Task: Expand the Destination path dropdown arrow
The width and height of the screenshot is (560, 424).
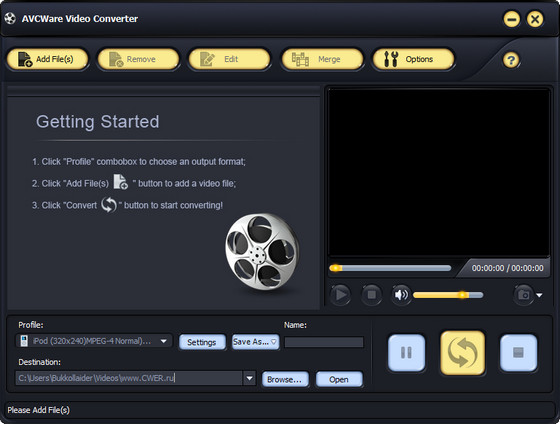Action: tap(249, 378)
